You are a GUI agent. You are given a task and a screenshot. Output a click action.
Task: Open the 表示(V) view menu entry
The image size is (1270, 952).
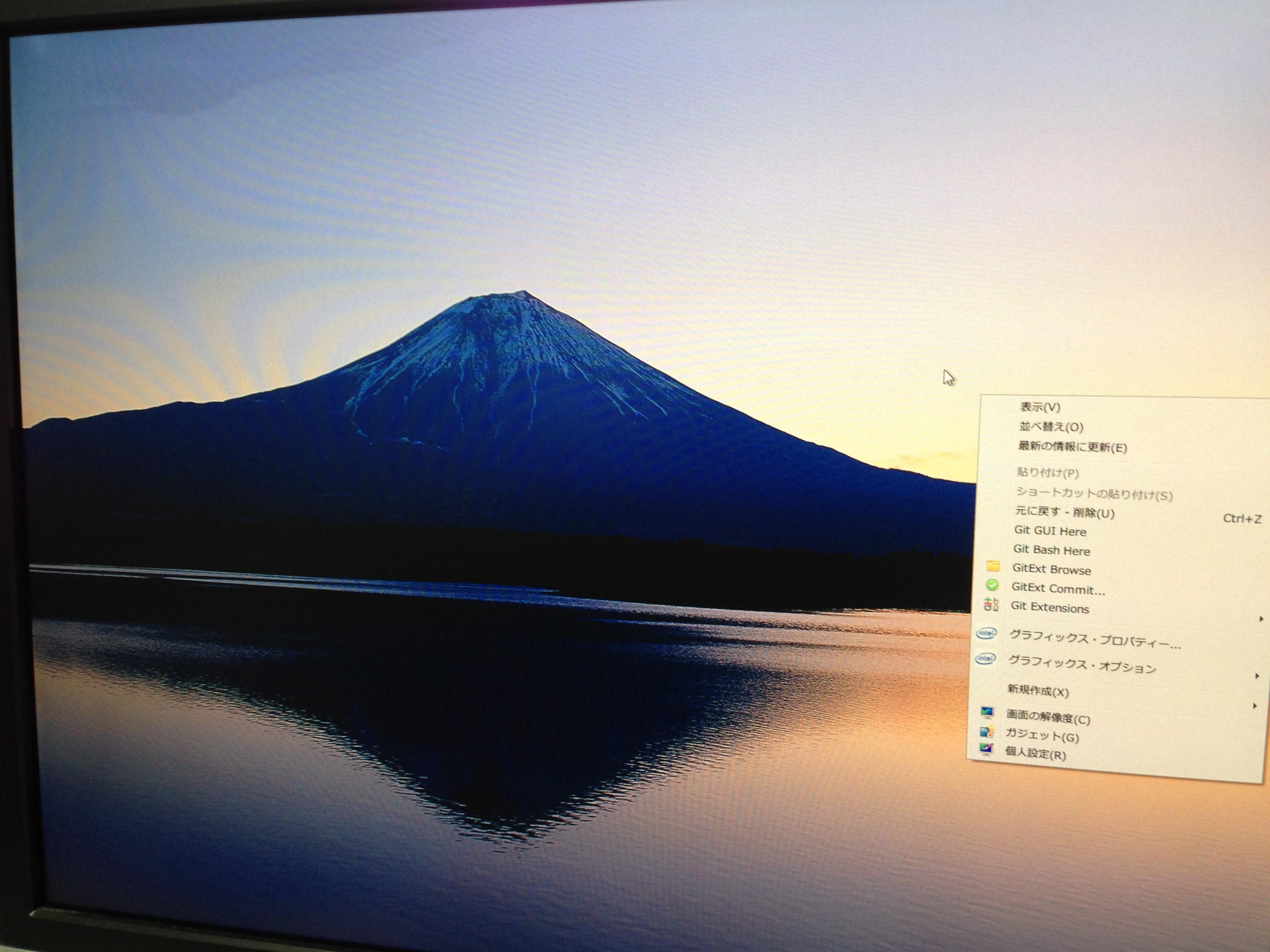click(1040, 407)
